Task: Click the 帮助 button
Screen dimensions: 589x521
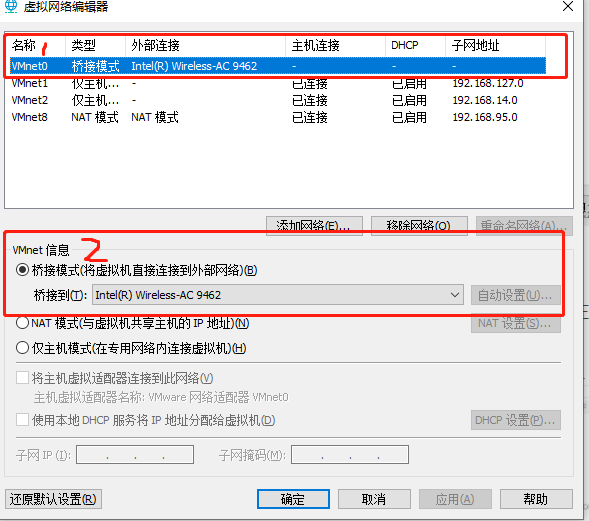Action: (x=536, y=499)
